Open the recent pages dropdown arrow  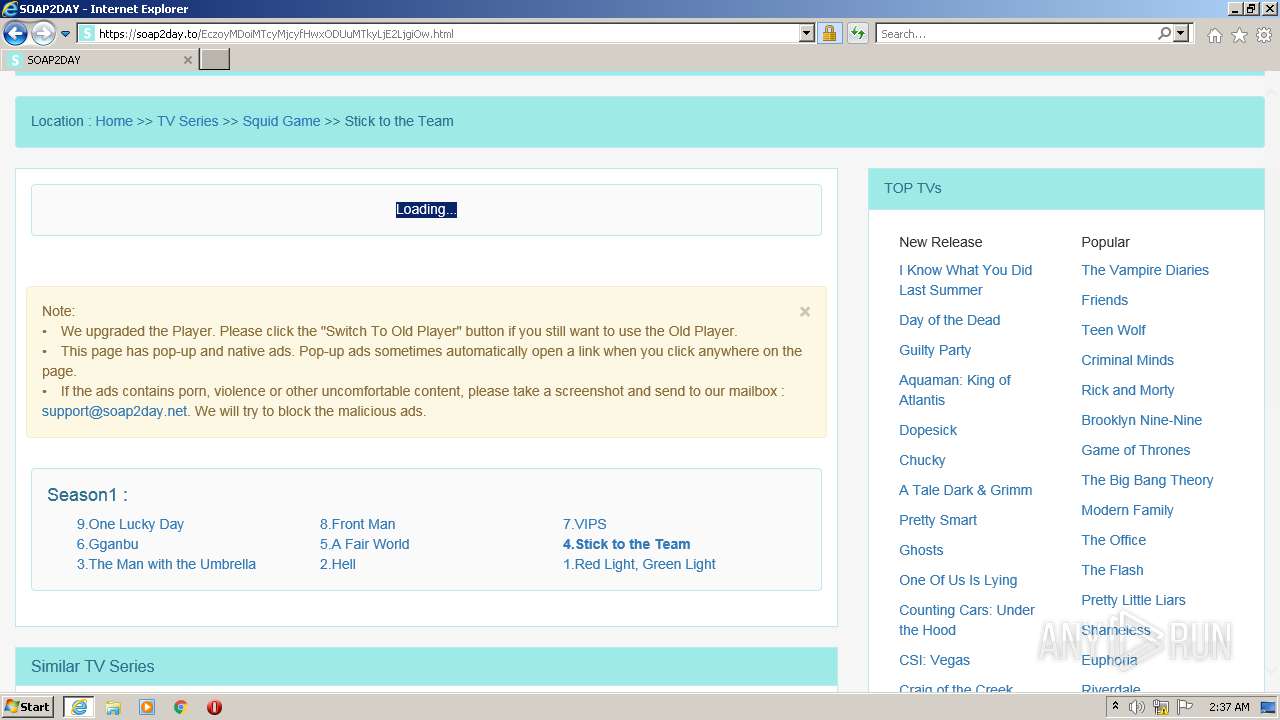point(65,34)
